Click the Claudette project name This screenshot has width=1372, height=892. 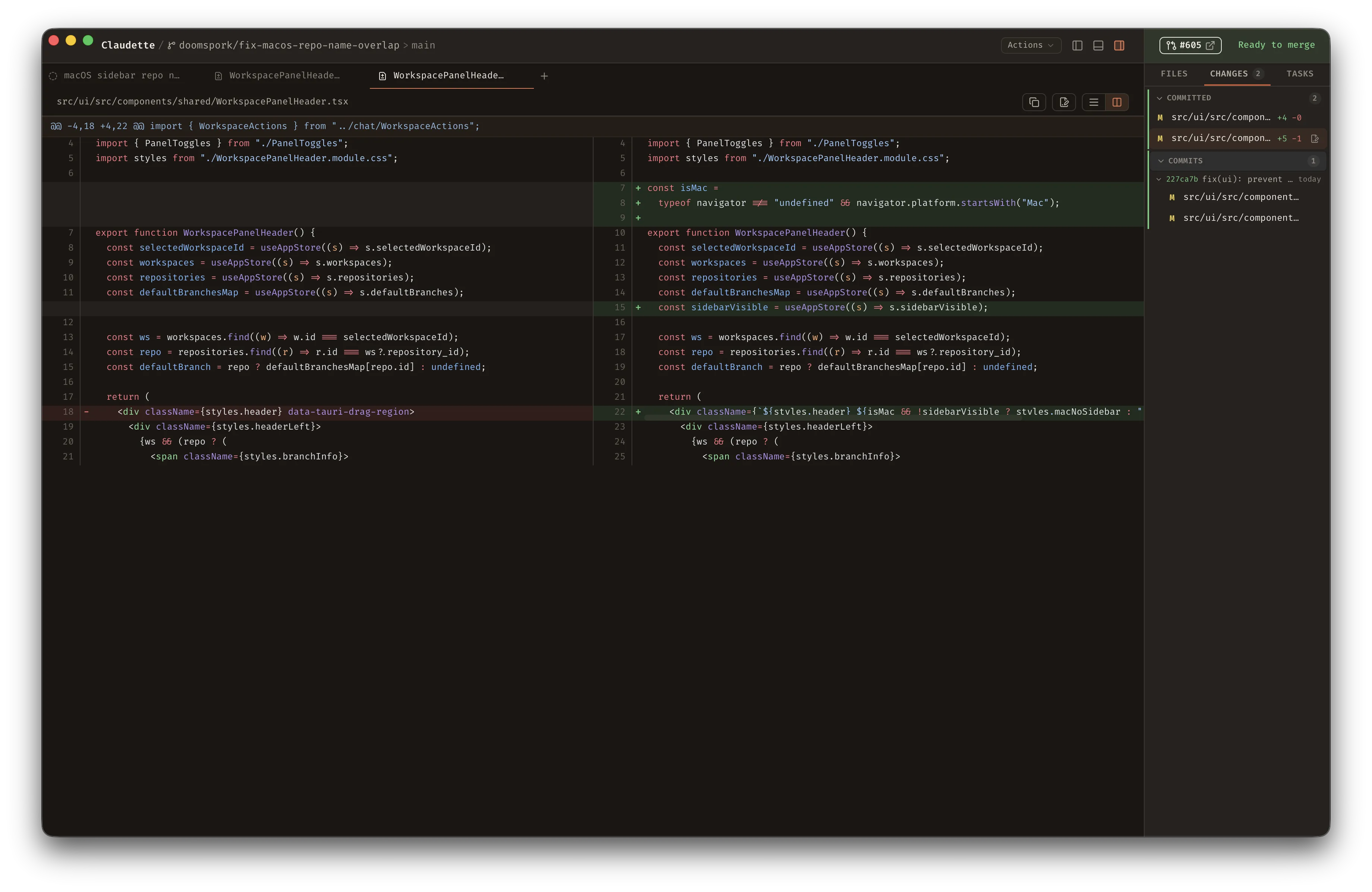128,45
